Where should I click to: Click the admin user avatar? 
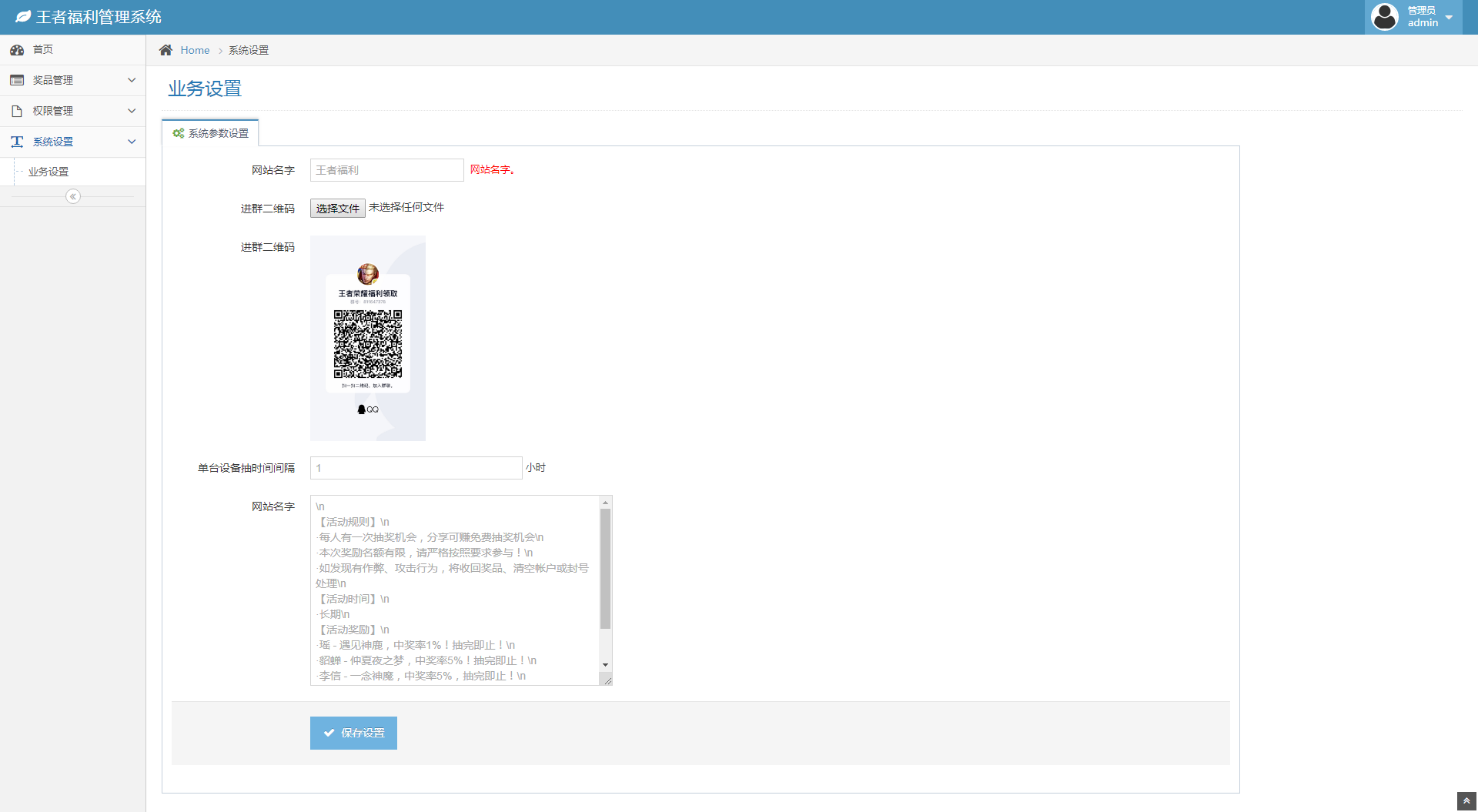tap(1385, 17)
